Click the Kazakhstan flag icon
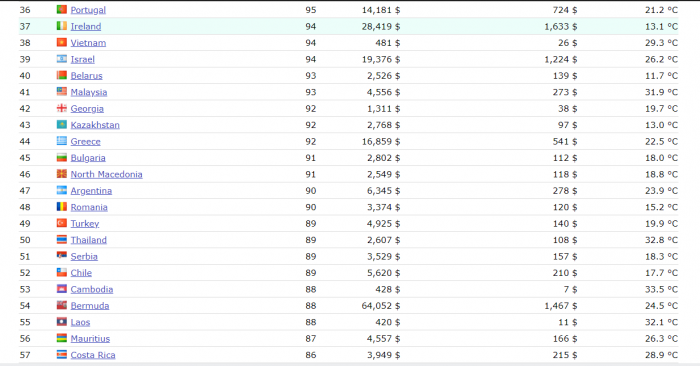Image resolution: width=700 pixels, height=366 pixels. tap(62, 125)
